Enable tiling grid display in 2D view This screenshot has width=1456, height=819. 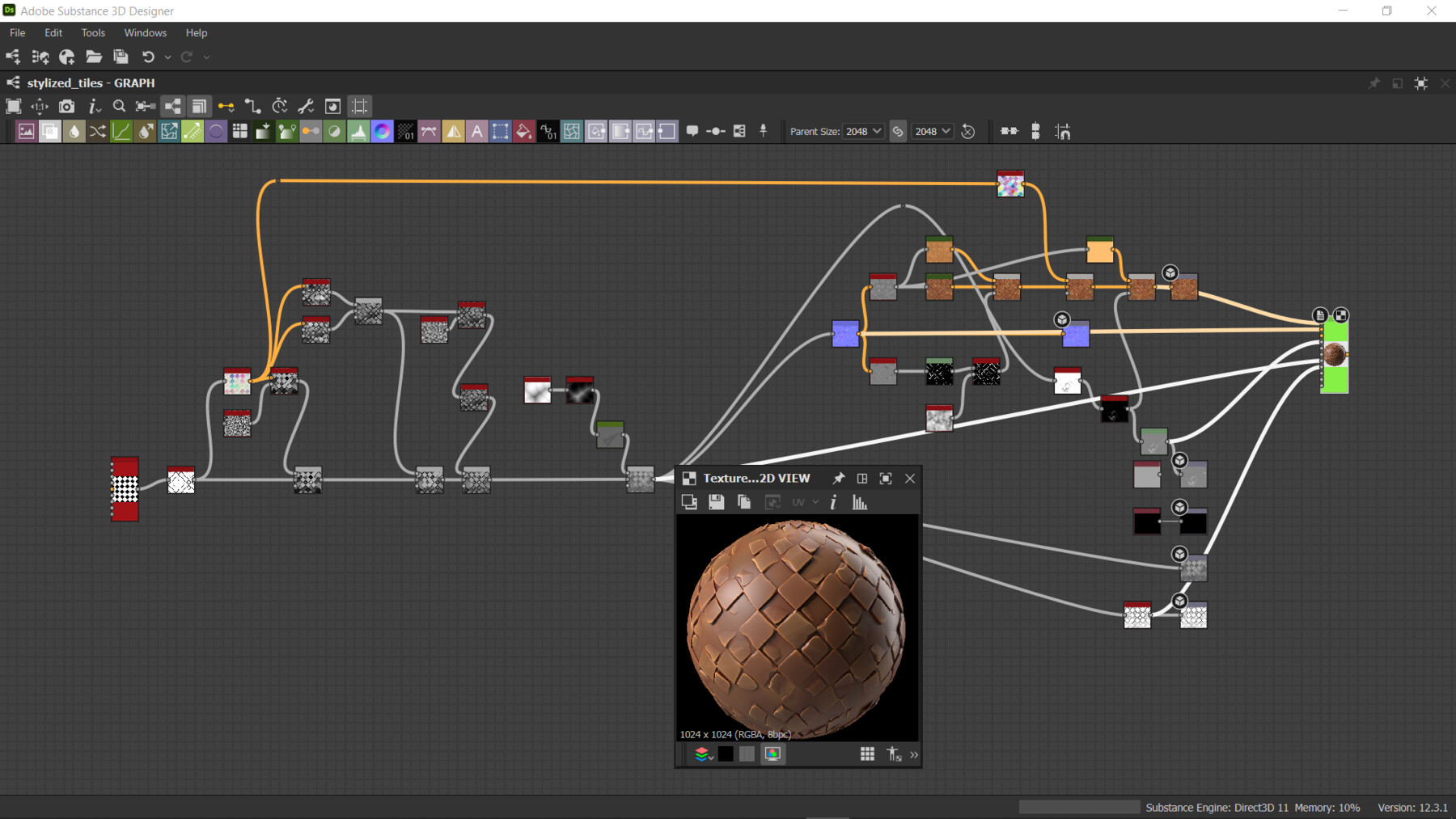pyautogui.click(x=867, y=754)
